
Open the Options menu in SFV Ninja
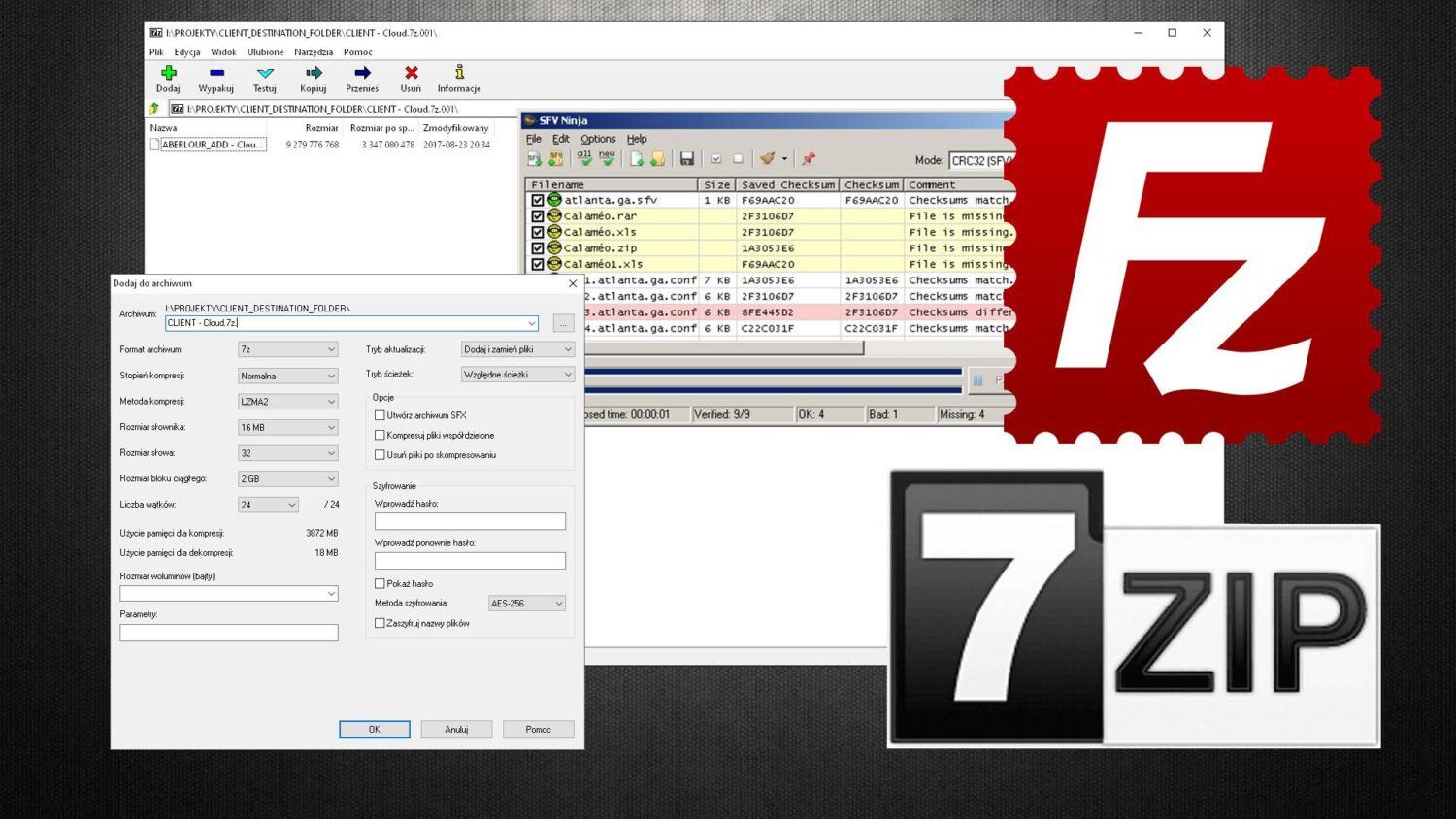[598, 140]
